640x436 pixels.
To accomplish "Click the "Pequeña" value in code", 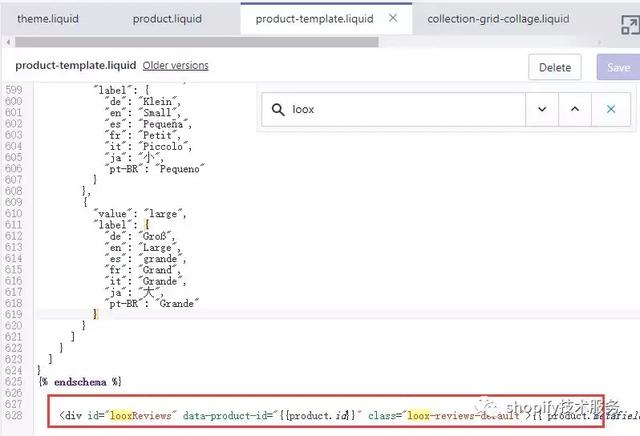I will (164, 123).
